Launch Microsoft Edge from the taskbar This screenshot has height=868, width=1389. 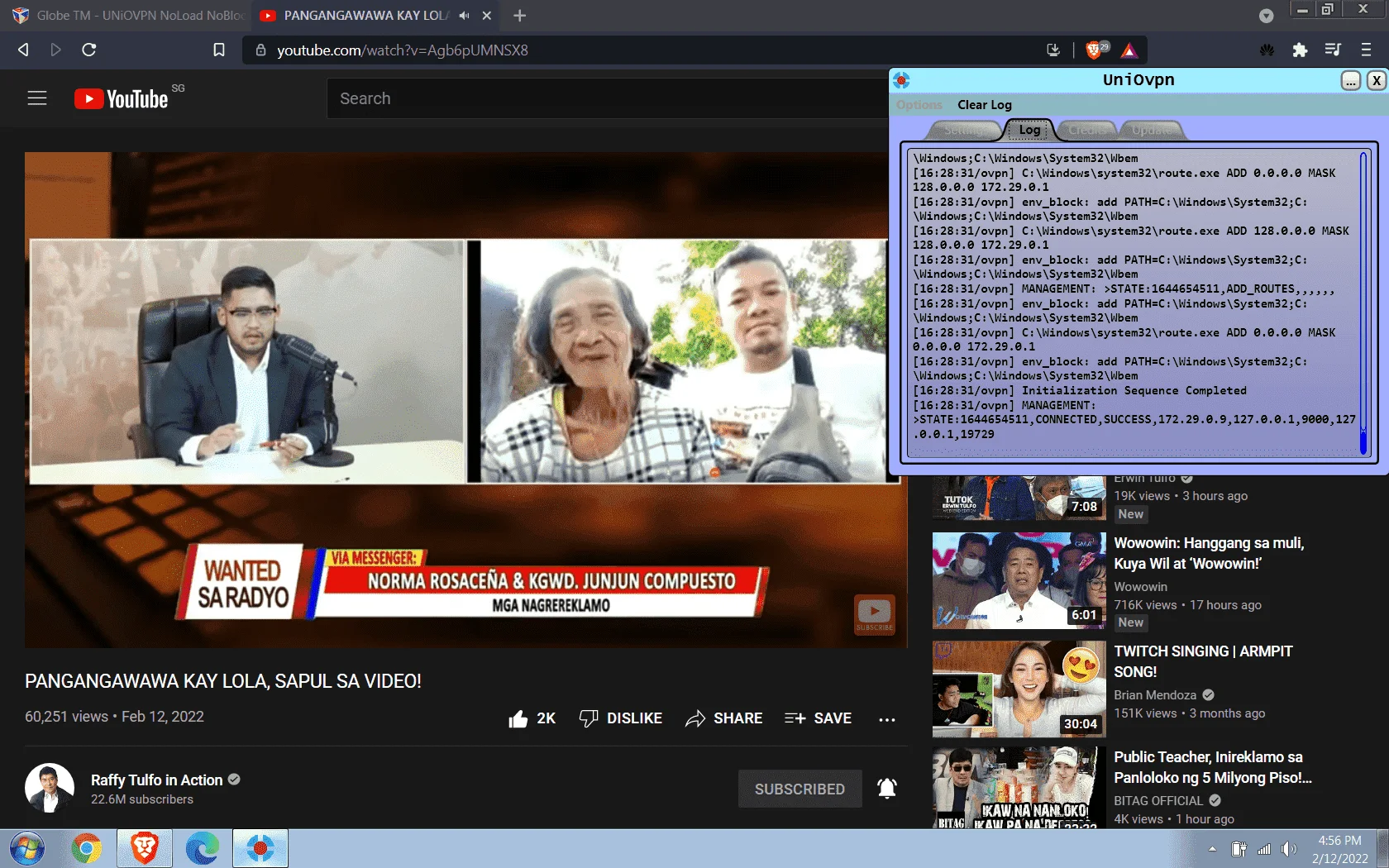(203, 848)
